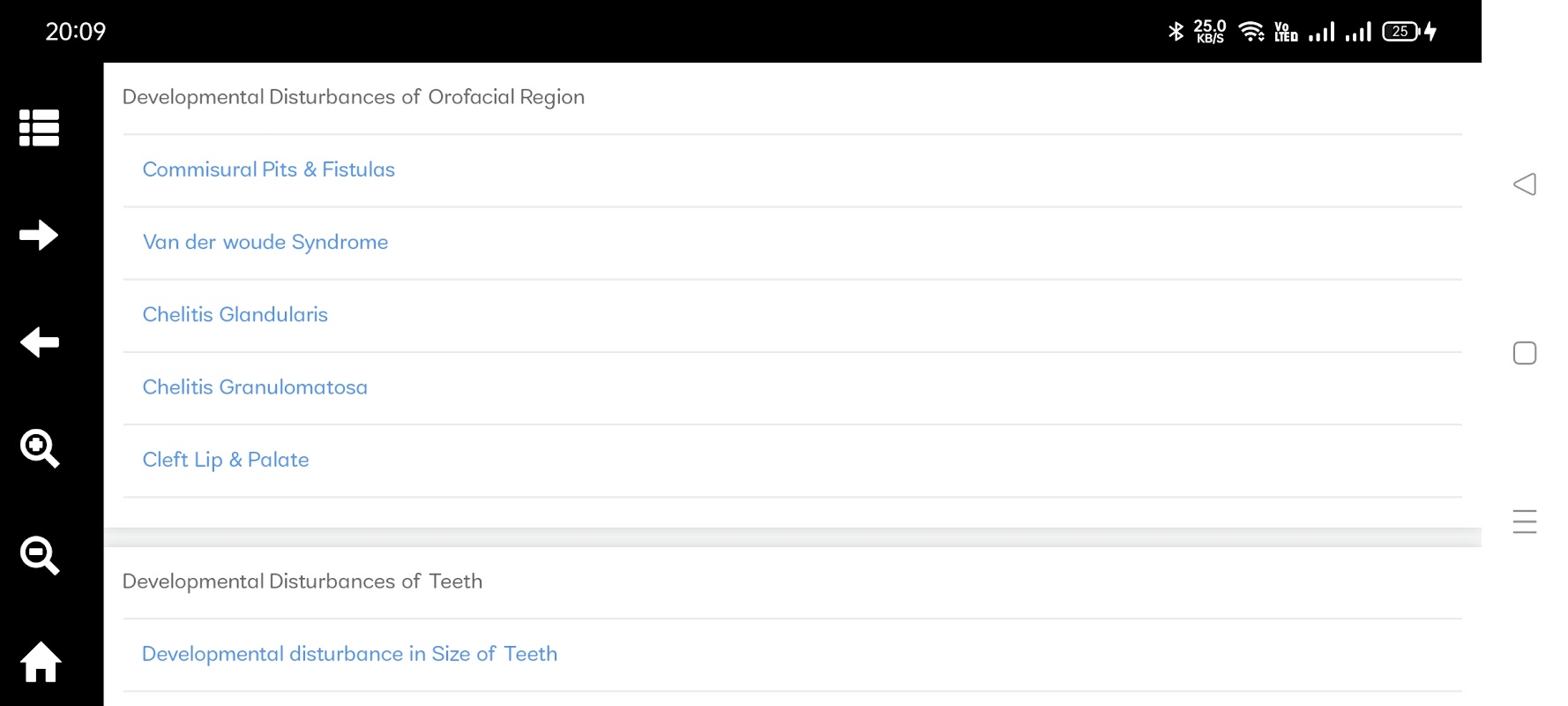Tap the Android back triangle button
Screen dimensions: 1568x706
coord(1525,184)
